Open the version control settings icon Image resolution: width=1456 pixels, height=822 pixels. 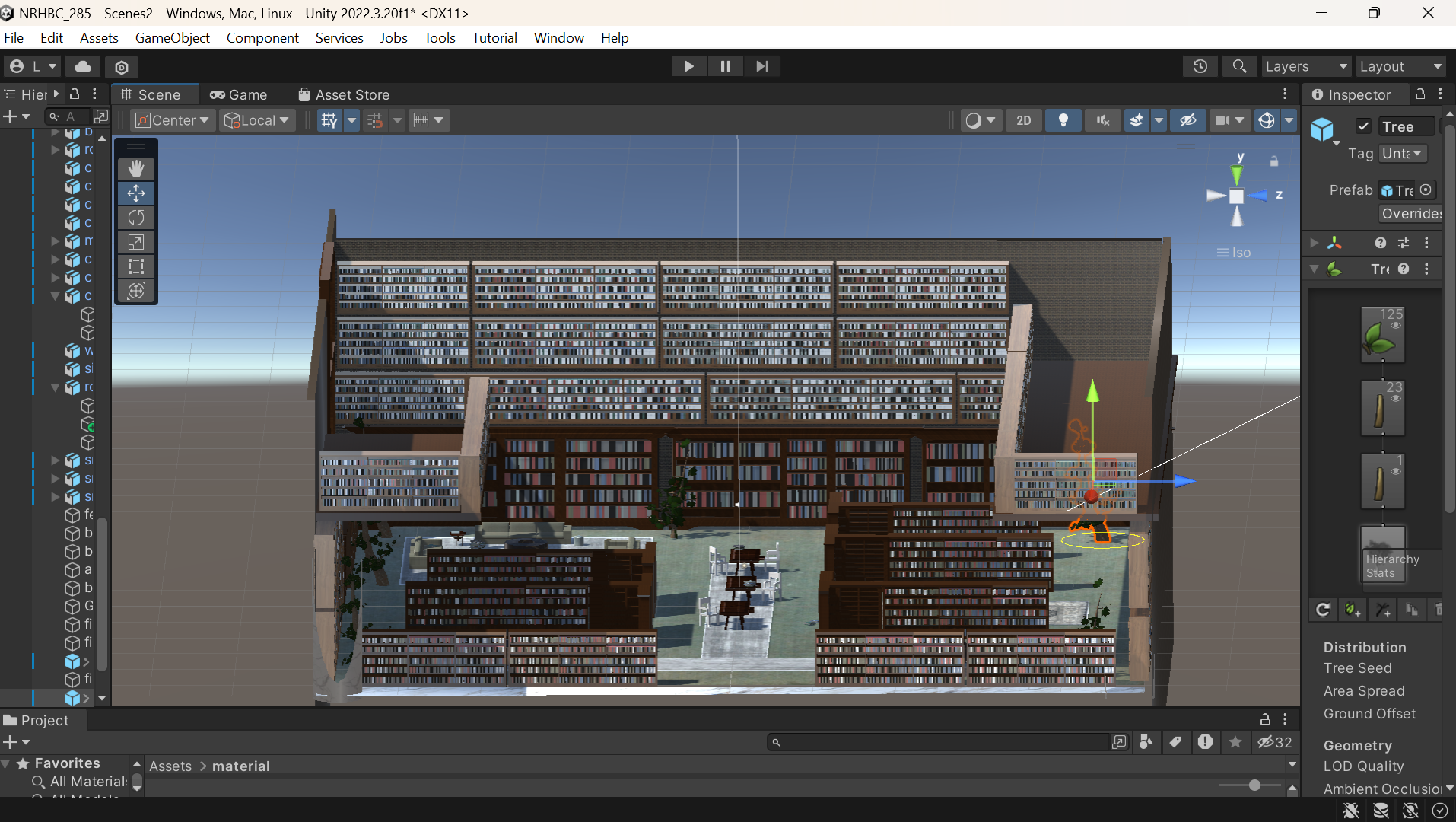coord(122,67)
